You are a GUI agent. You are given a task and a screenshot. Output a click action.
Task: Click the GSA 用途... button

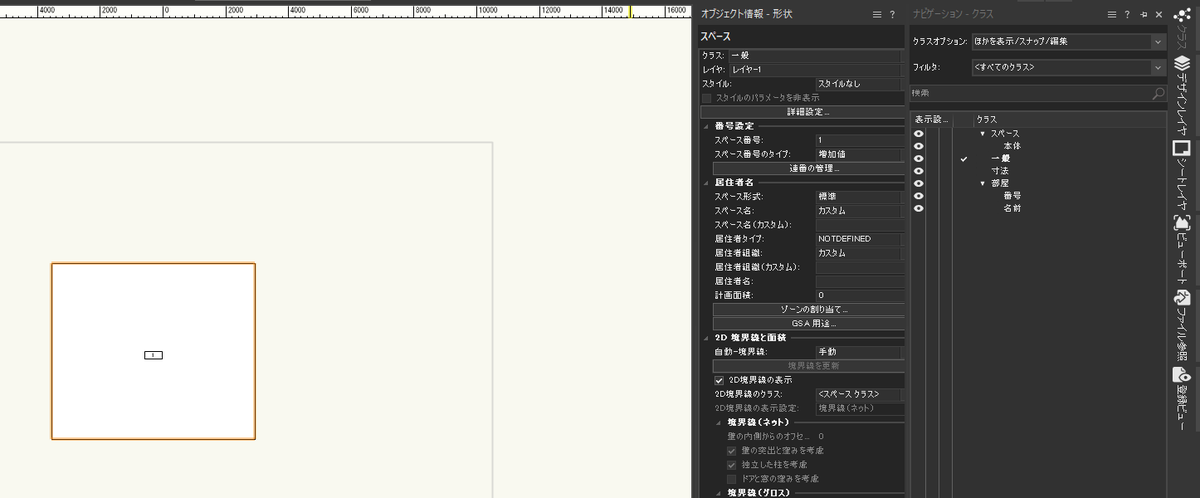click(807, 323)
